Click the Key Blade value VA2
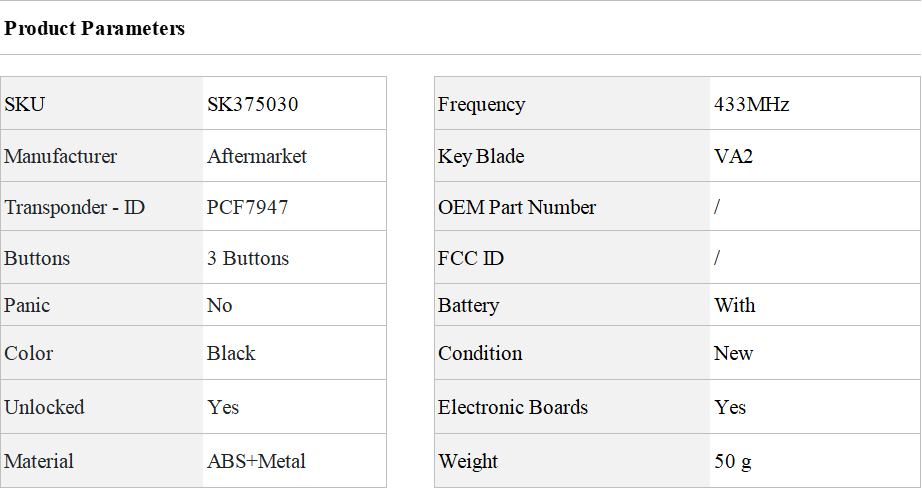922x489 pixels. pyautogui.click(x=734, y=156)
